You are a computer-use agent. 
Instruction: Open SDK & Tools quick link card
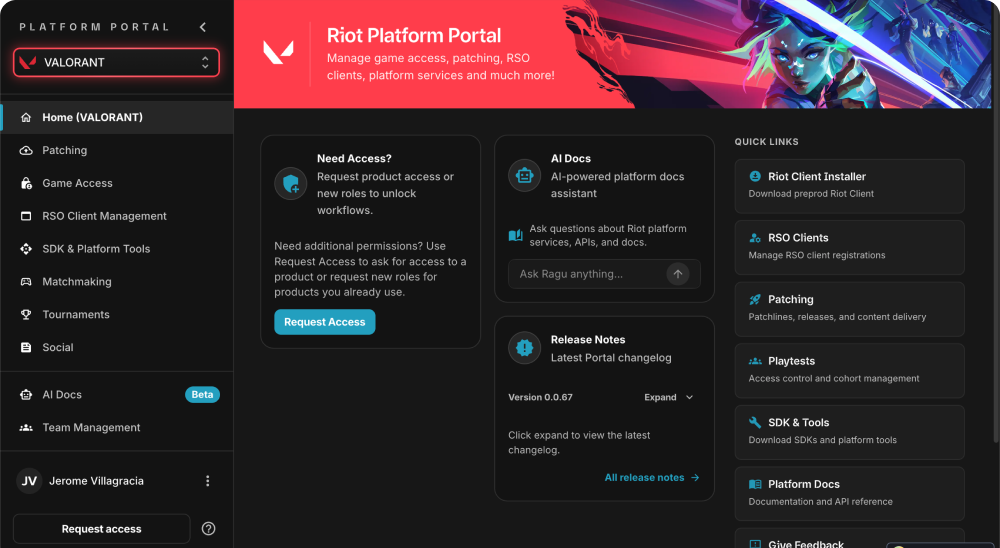[x=849, y=433]
